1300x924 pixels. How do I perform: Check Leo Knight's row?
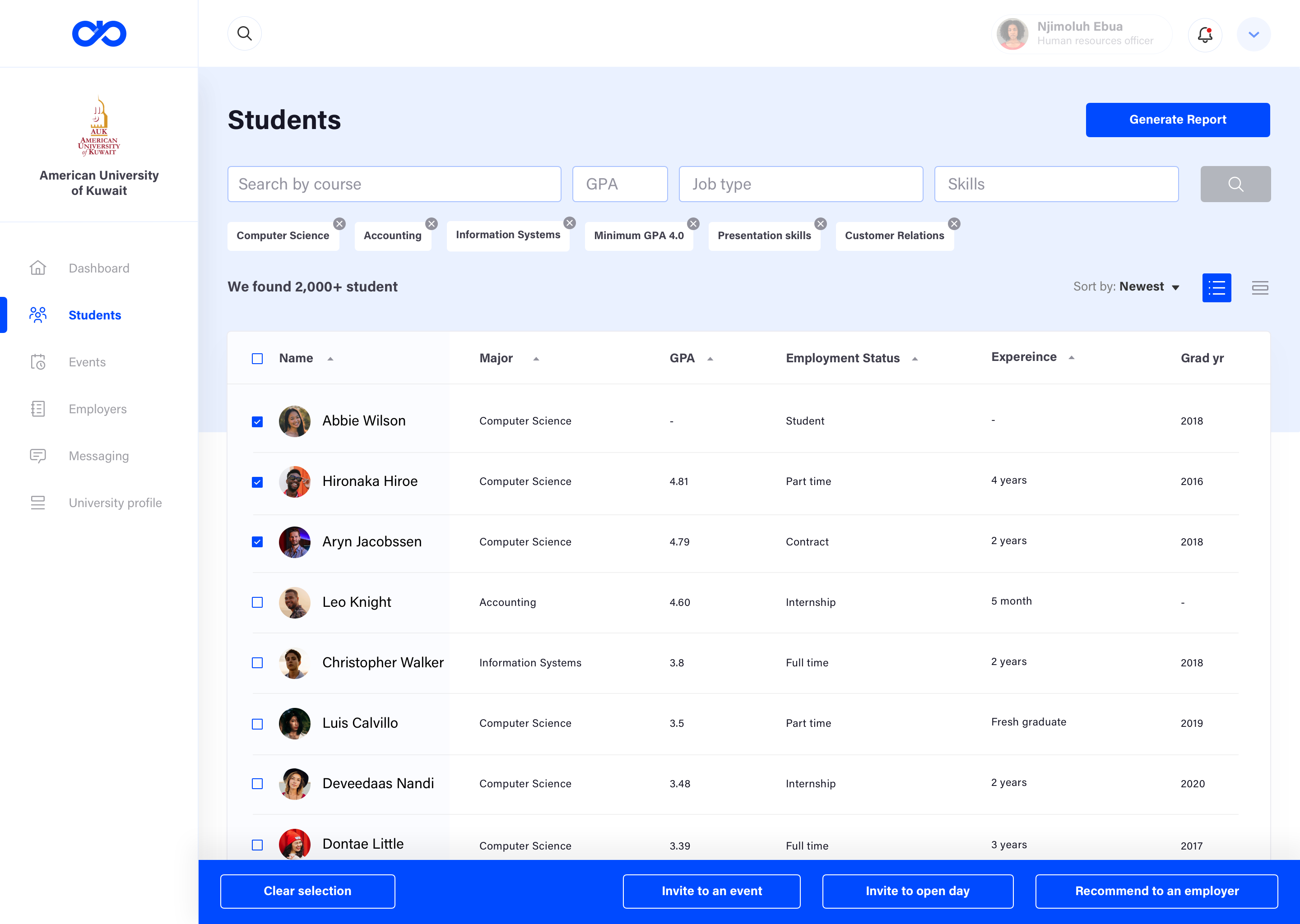257,602
